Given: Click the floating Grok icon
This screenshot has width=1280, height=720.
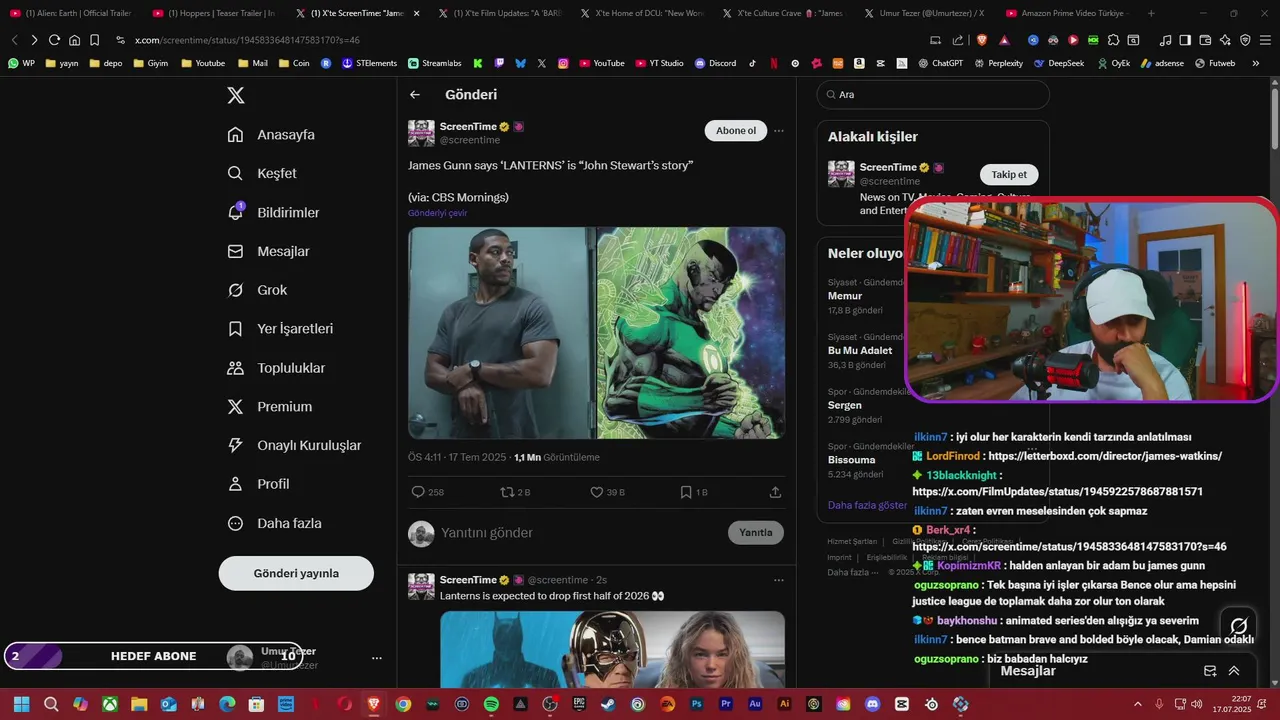Looking at the screenshot, I should 1239,626.
